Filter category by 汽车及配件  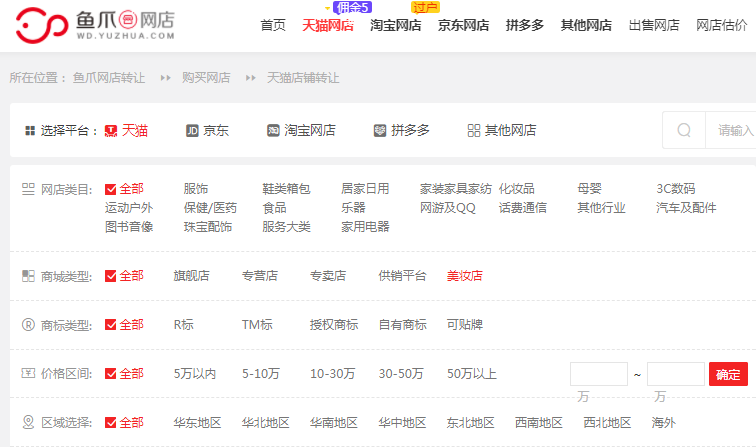coord(686,208)
